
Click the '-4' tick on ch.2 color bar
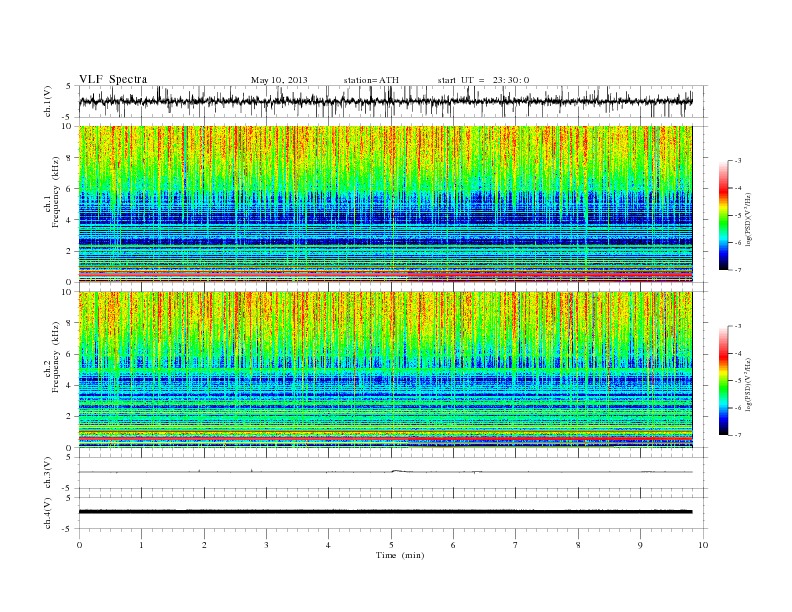(x=738, y=353)
